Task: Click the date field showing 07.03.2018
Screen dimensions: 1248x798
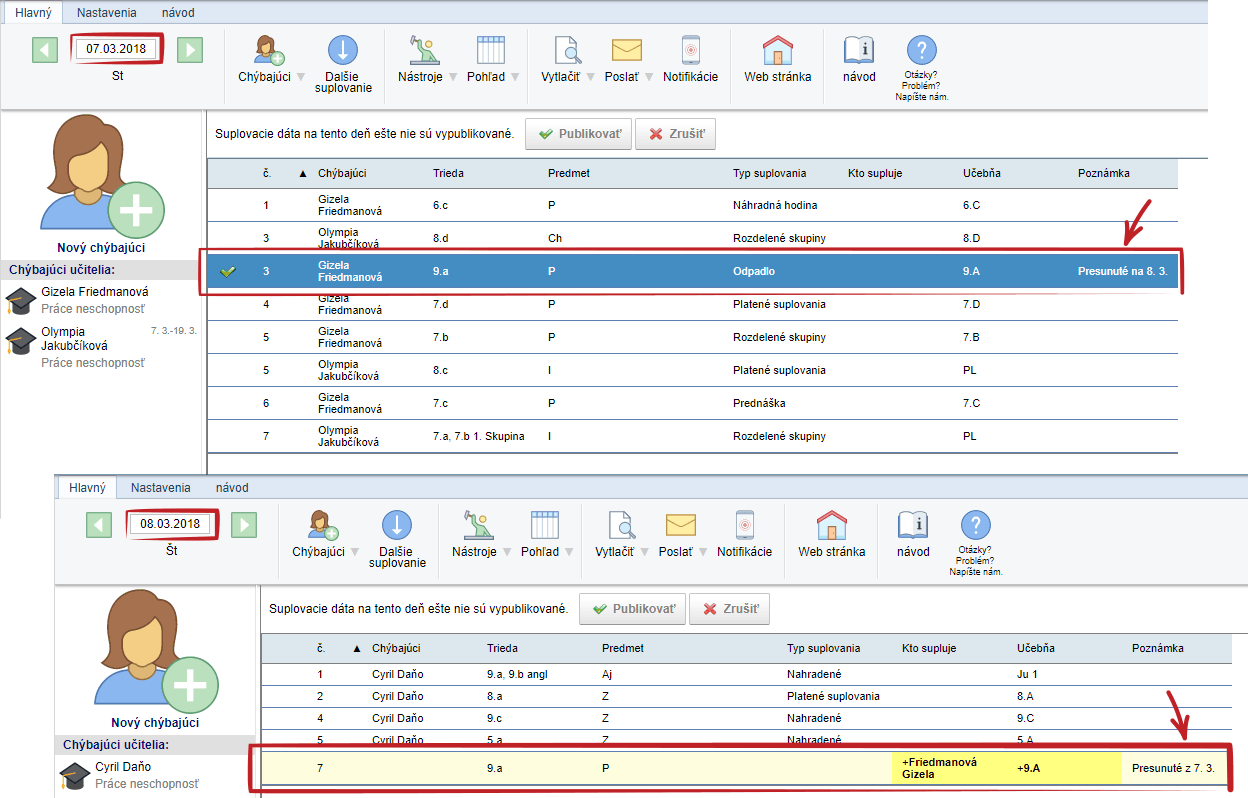Action: pos(116,49)
